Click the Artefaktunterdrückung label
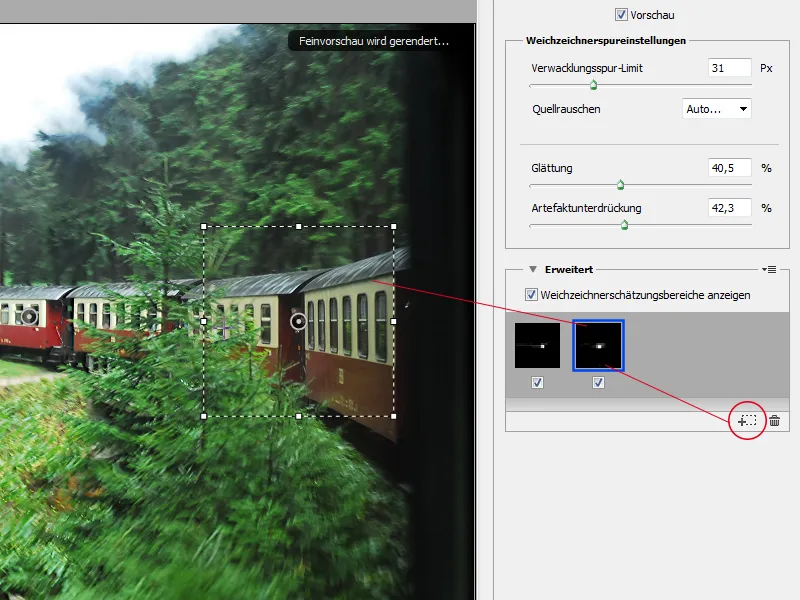The image size is (800, 600). 586,208
